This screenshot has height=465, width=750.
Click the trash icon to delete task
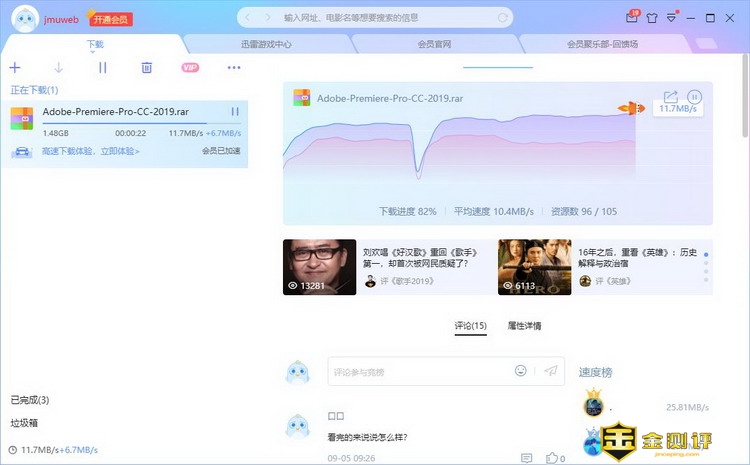146,67
